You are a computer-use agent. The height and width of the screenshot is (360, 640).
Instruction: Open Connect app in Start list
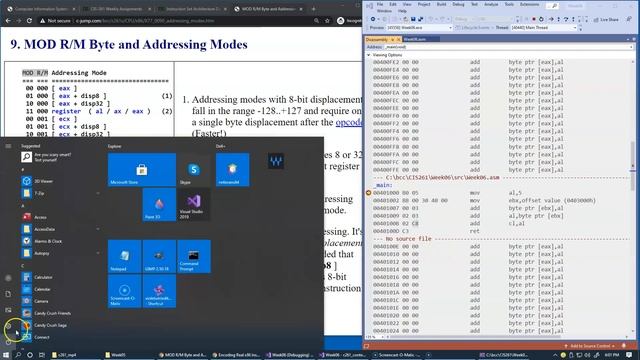[x=59, y=337]
